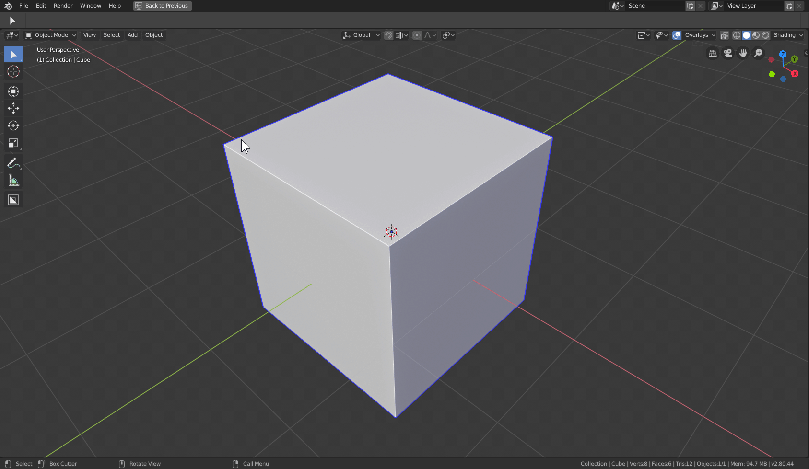Open the Global transform orientation dropdown

click(x=360, y=35)
